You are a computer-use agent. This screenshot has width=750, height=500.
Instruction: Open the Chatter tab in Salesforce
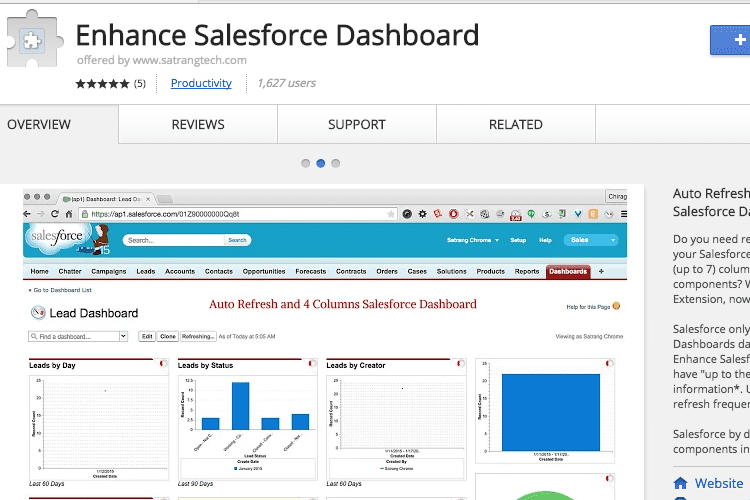tap(70, 271)
